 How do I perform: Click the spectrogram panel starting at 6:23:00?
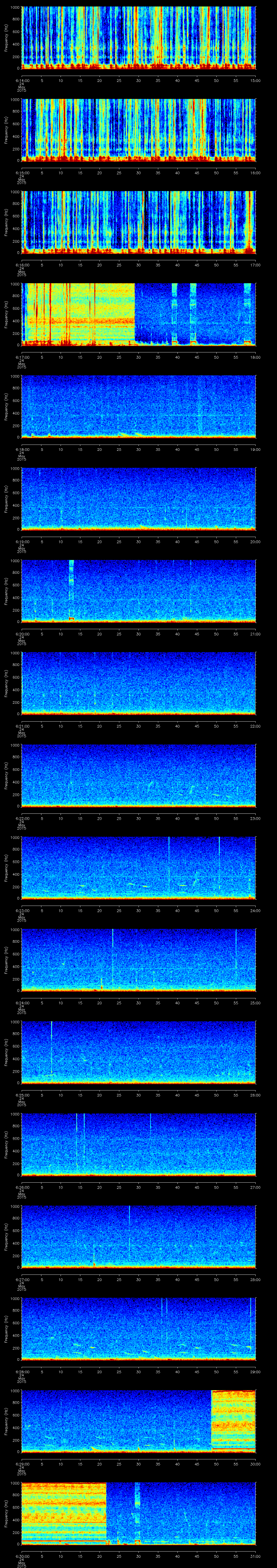139,868
